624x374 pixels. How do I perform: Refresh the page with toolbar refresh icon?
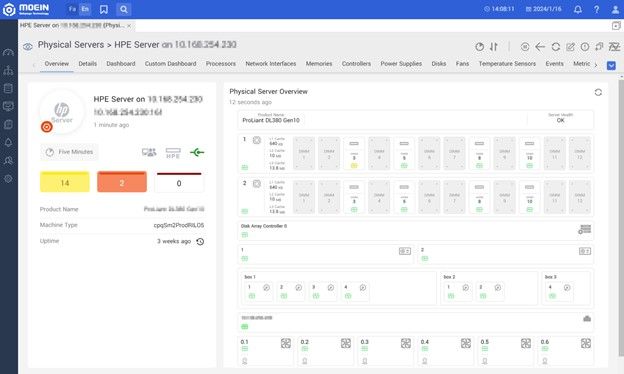(x=556, y=47)
